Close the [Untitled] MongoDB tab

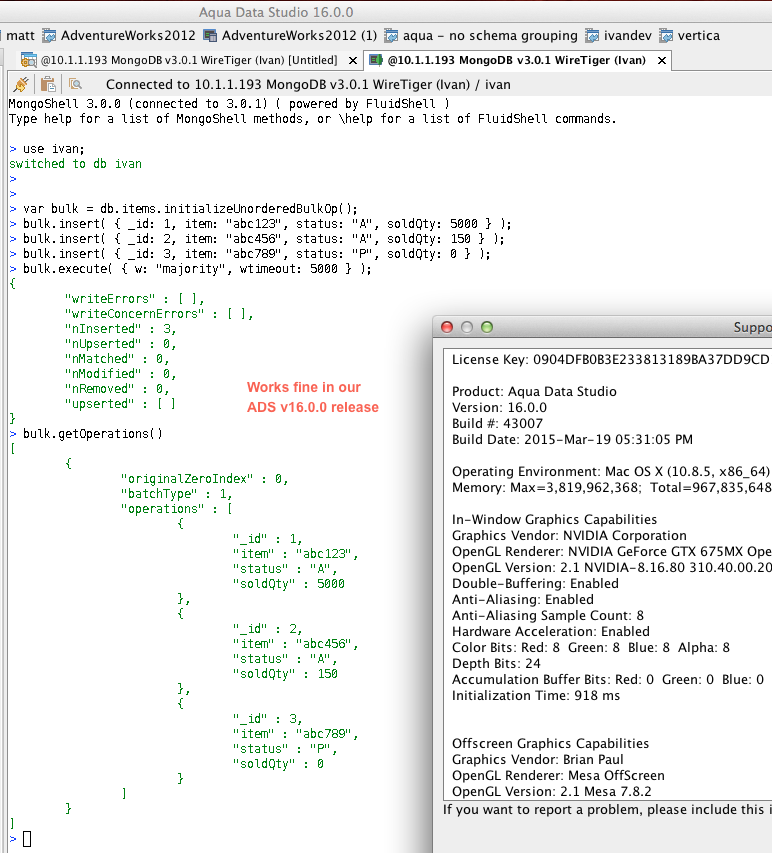tap(353, 60)
